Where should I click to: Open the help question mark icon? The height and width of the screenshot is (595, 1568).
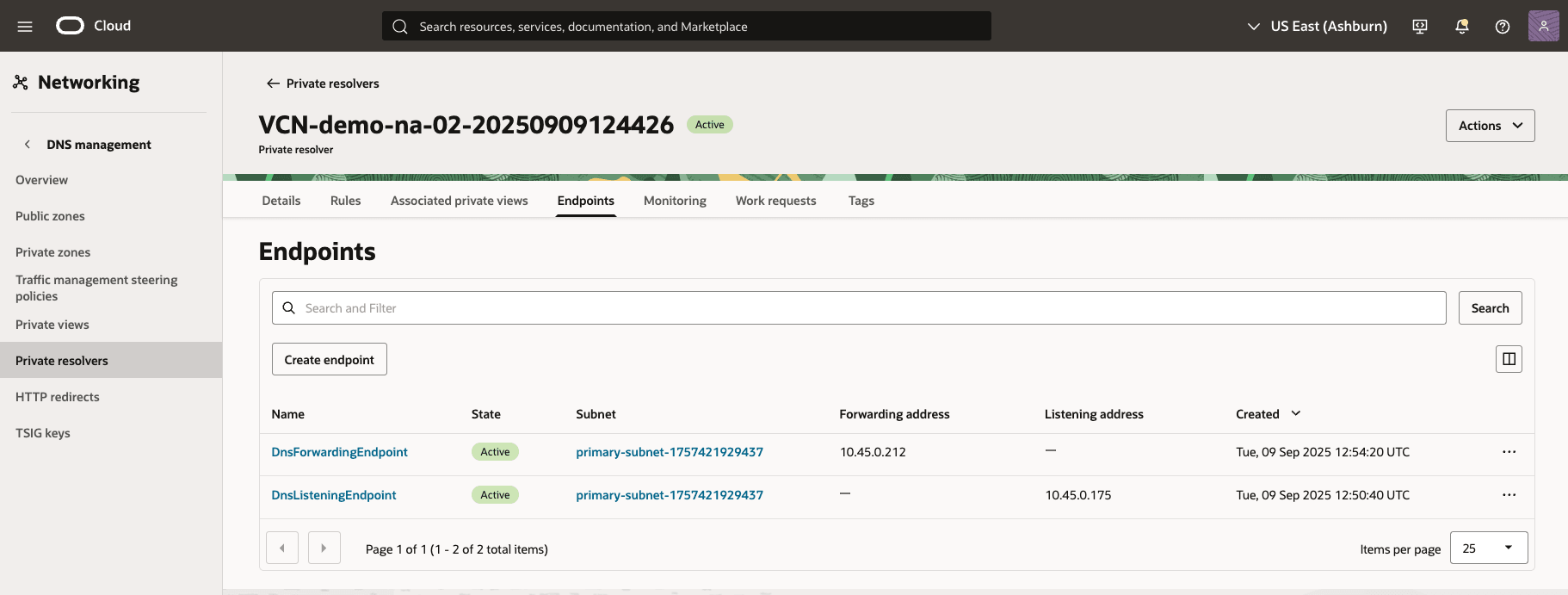(x=1503, y=26)
